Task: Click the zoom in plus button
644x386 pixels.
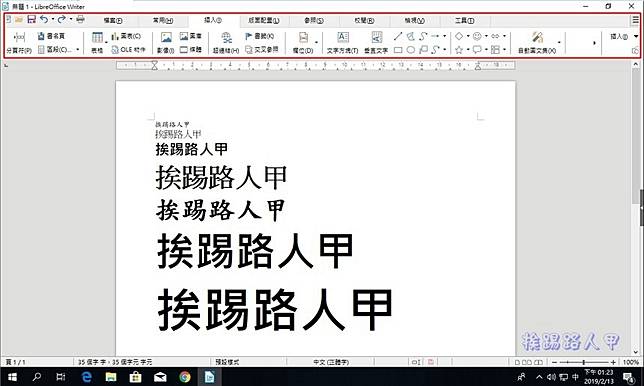Action: 613,362
